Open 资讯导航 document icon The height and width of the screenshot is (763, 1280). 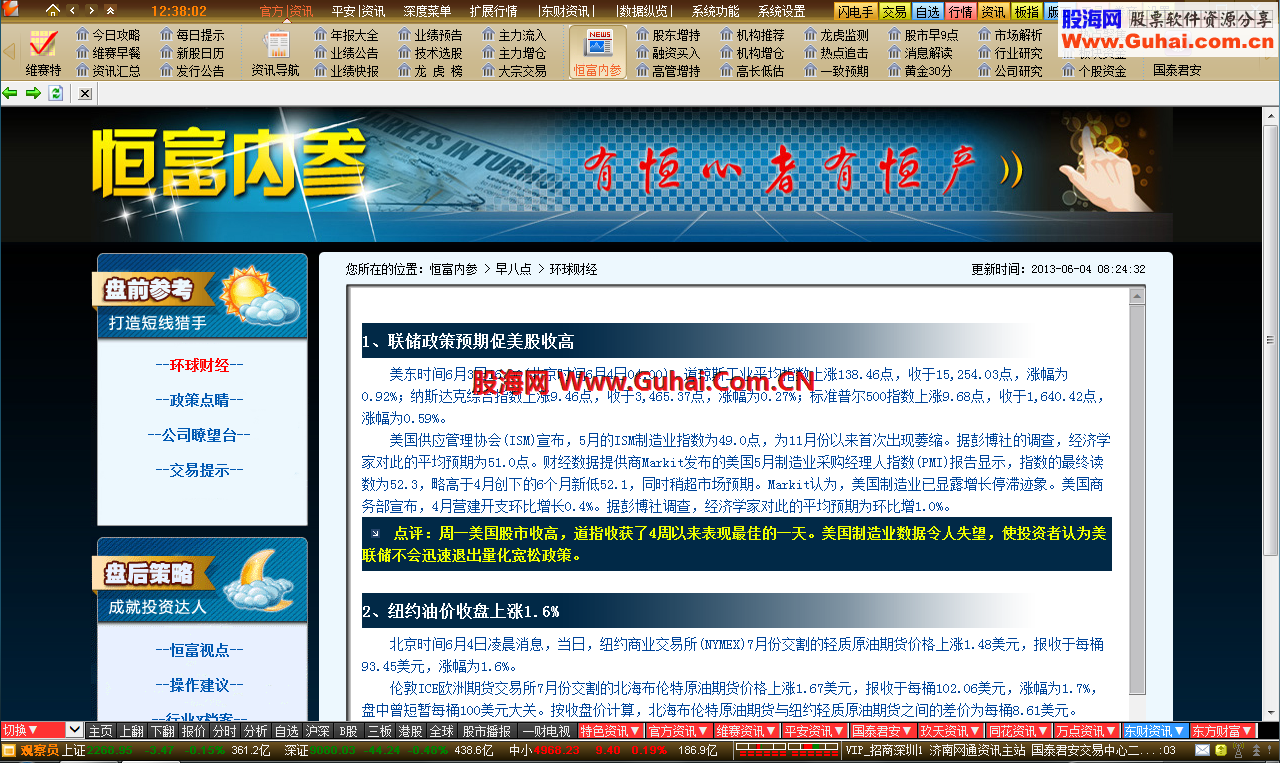275,53
